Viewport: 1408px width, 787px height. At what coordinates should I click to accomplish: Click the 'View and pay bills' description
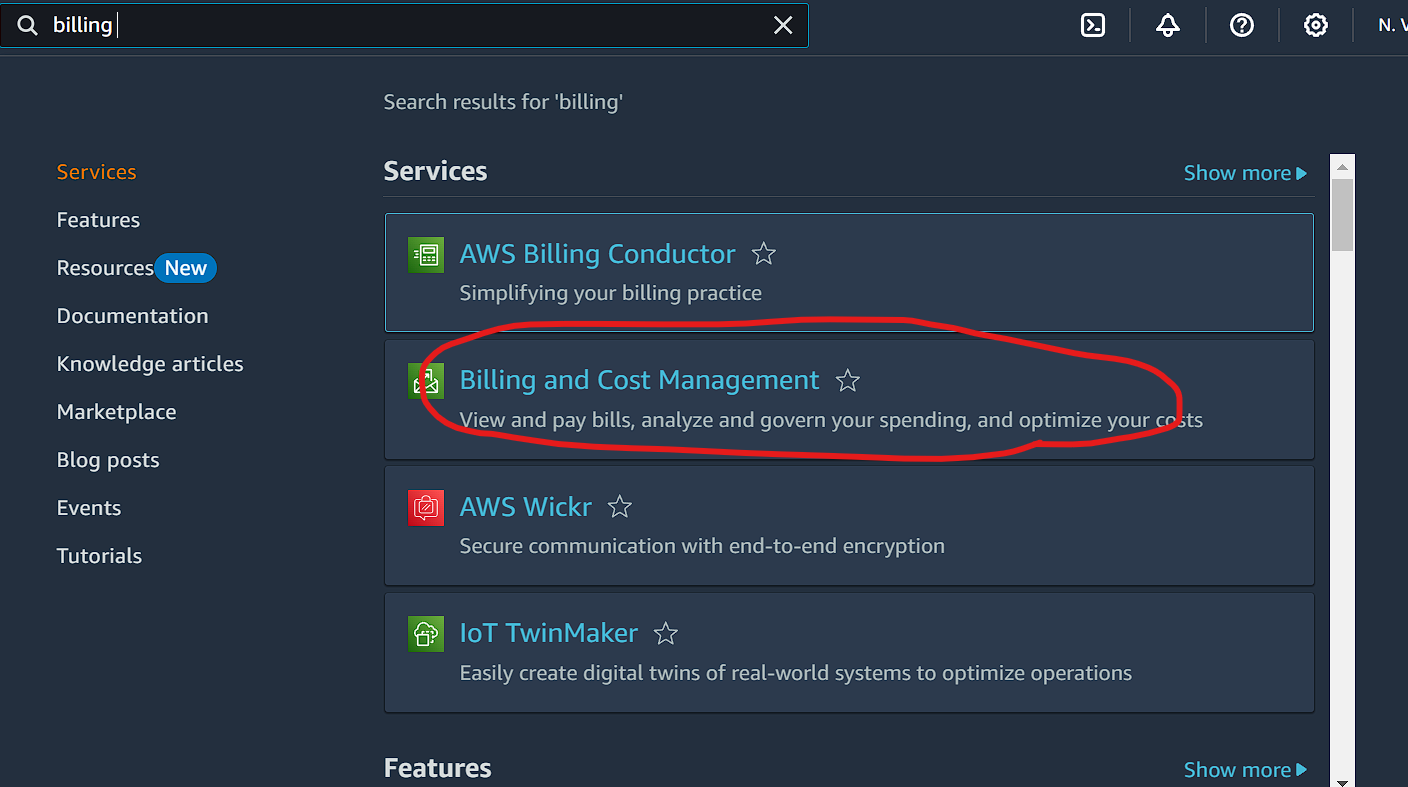tap(831, 420)
